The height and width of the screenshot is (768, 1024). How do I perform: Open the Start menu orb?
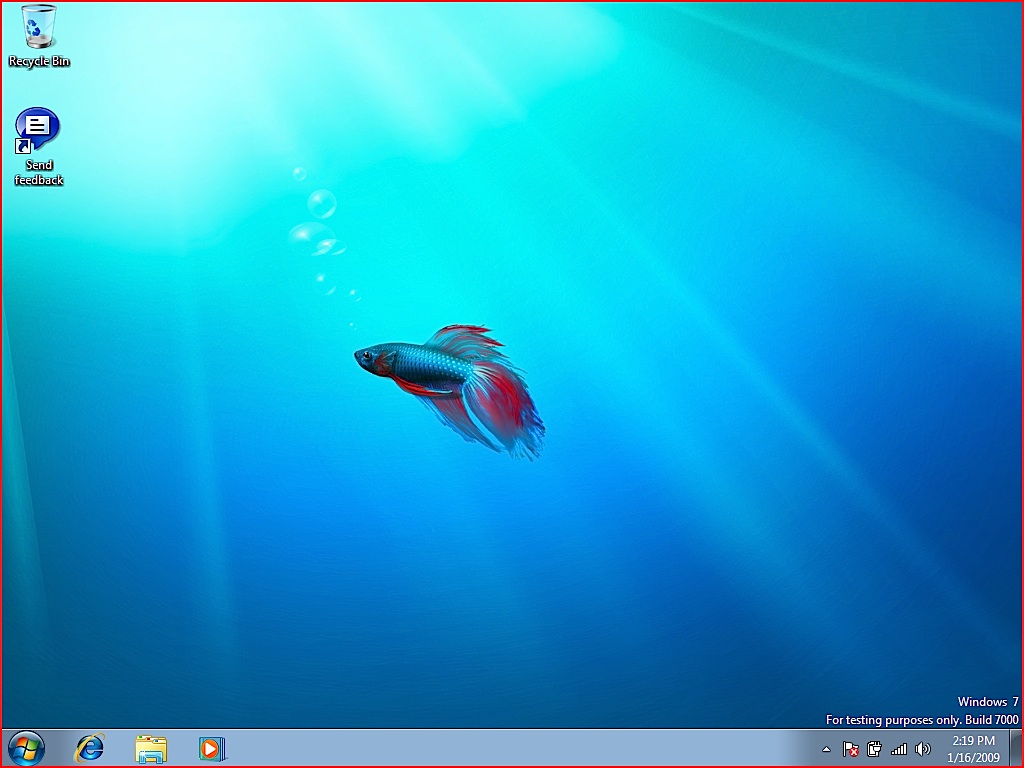tap(26, 748)
